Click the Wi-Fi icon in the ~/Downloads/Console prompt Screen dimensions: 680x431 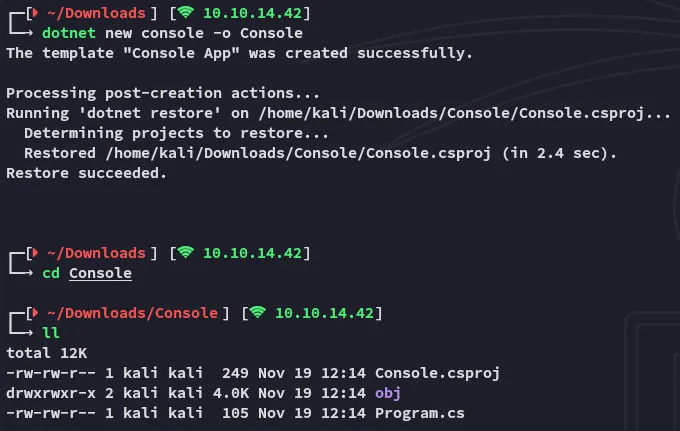257,312
